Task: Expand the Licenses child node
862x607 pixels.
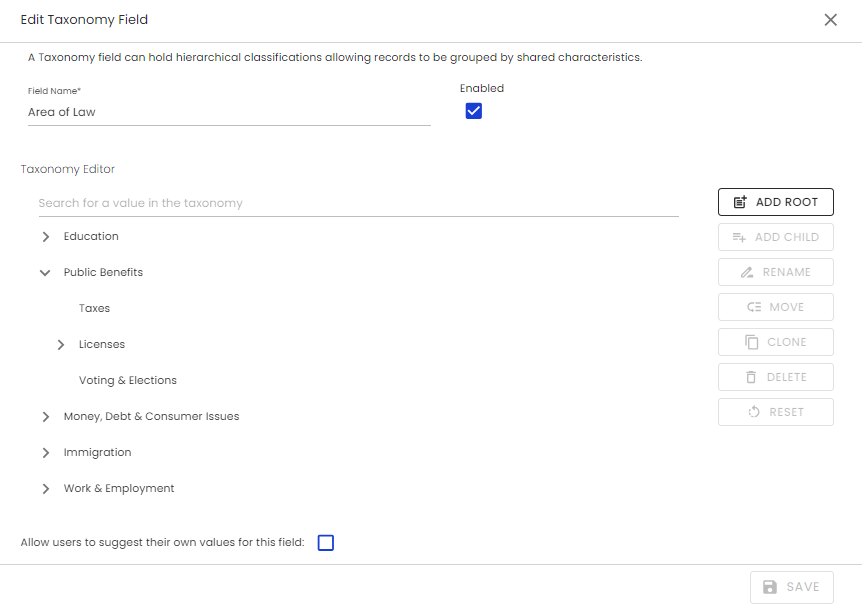Action: click(61, 345)
